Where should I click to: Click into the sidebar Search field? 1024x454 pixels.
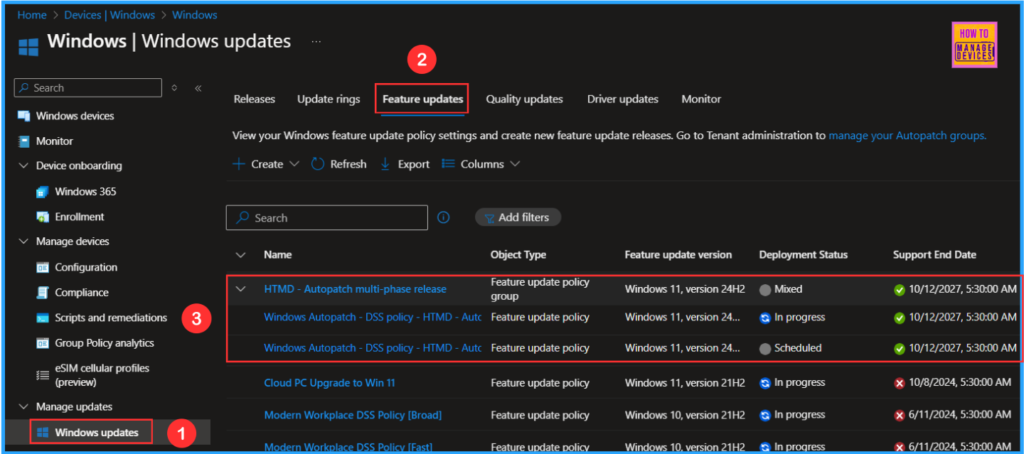pyautogui.click(x=88, y=88)
